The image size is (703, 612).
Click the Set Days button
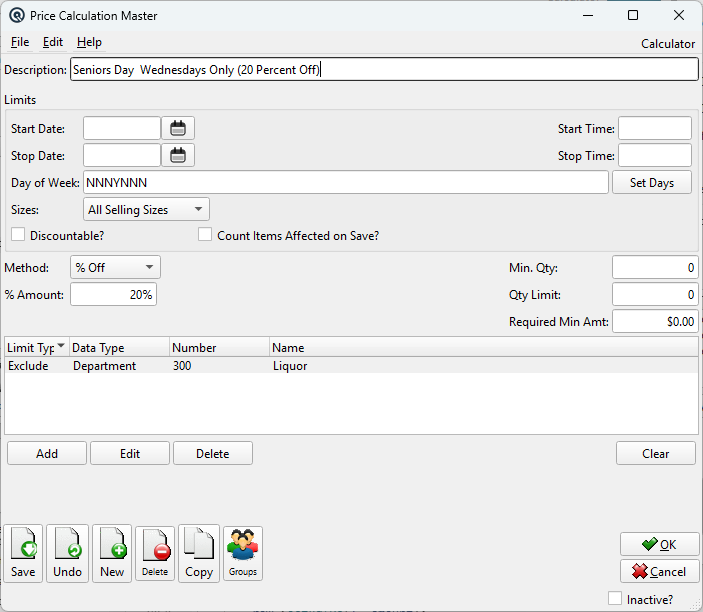pyautogui.click(x=652, y=182)
